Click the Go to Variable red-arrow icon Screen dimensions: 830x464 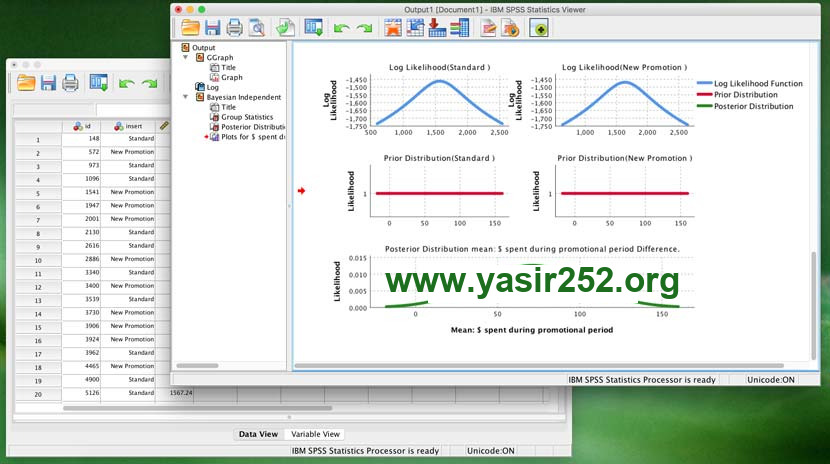pos(437,28)
